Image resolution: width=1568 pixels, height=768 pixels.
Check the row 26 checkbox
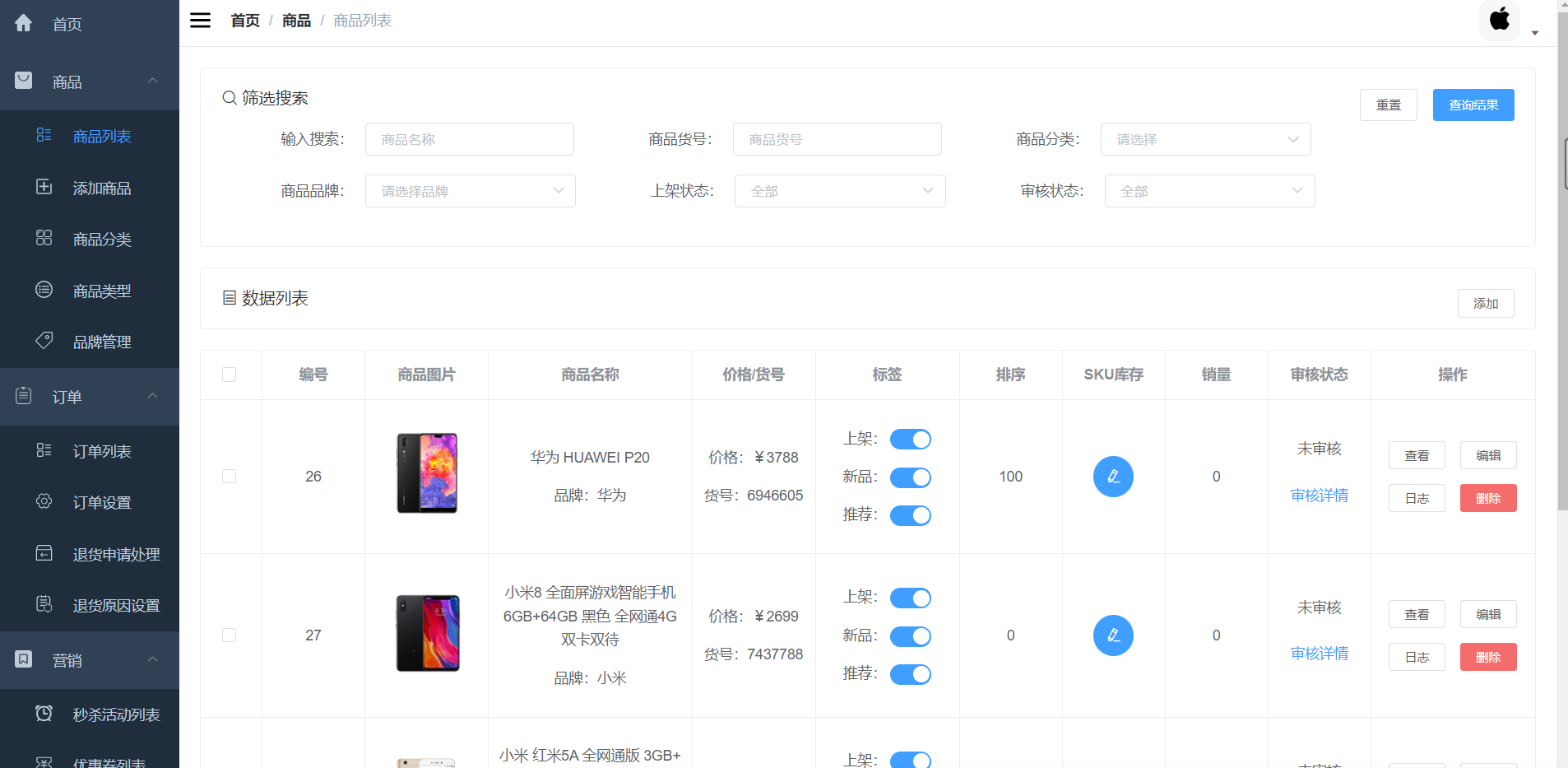(x=230, y=477)
